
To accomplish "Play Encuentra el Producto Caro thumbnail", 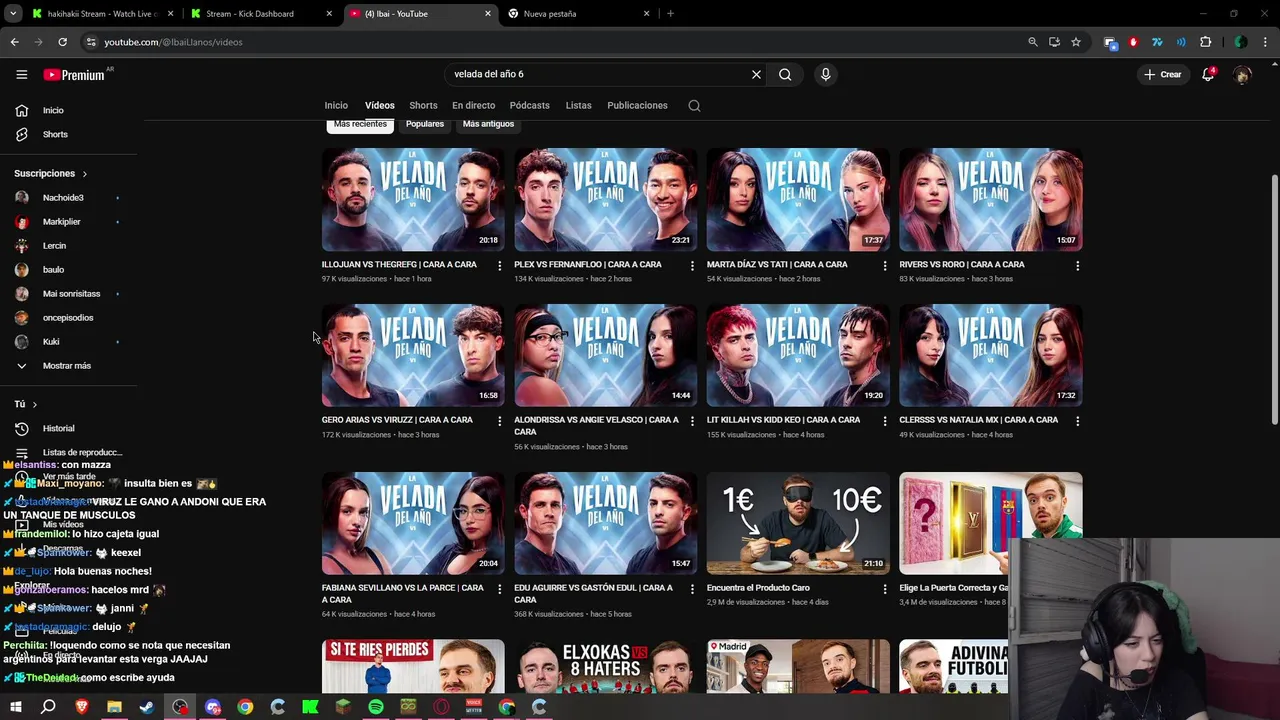I will click(798, 523).
